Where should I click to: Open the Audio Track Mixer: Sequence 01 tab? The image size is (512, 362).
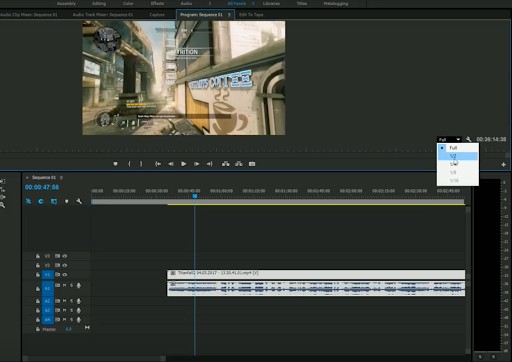pos(103,15)
